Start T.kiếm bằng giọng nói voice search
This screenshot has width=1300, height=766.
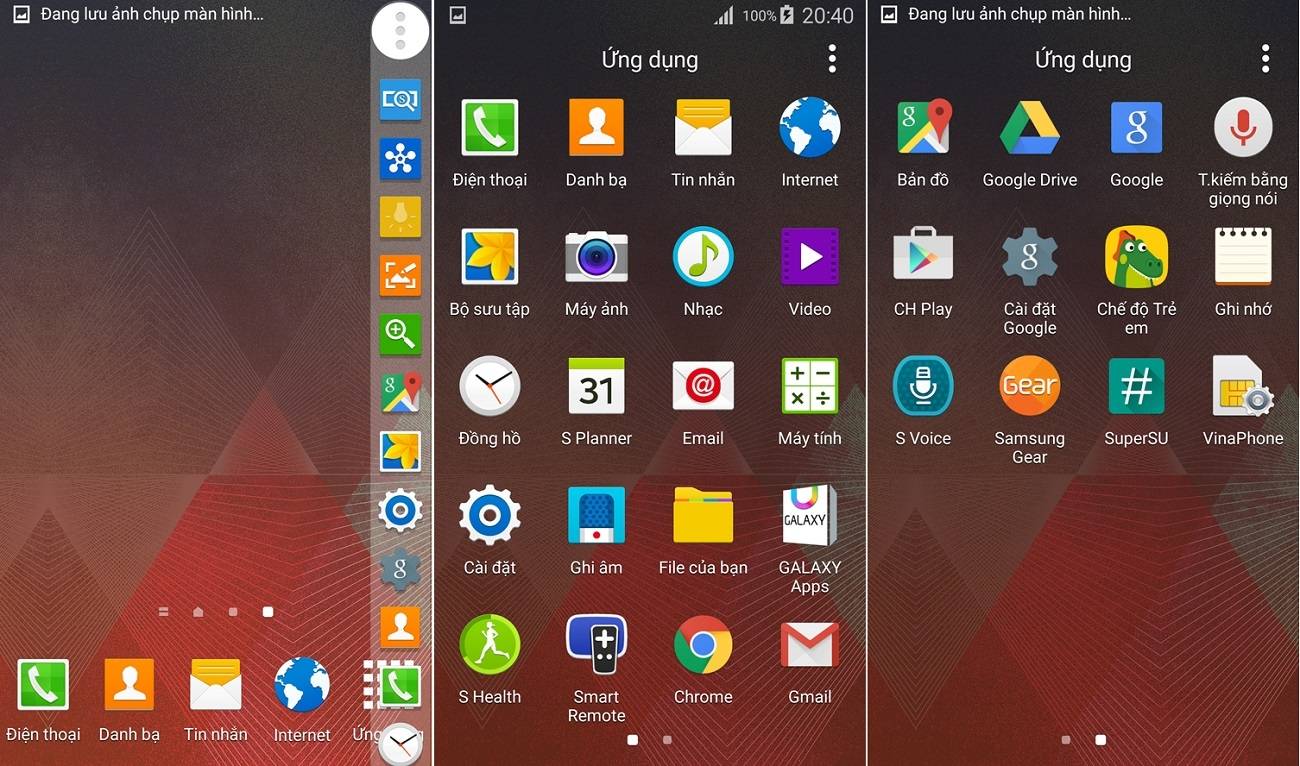1242,129
